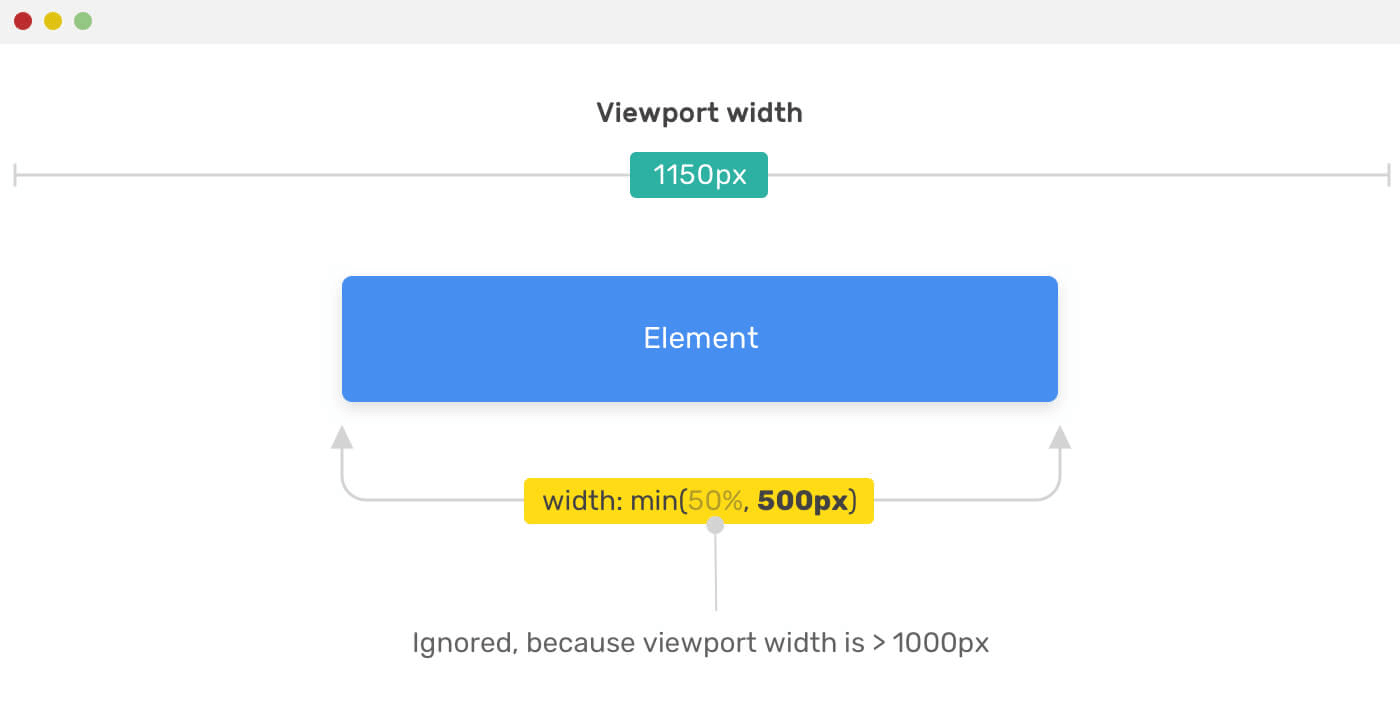Viewport: 1400px width, 708px height.
Task: Click the Element text label
Action: click(x=700, y=338)
